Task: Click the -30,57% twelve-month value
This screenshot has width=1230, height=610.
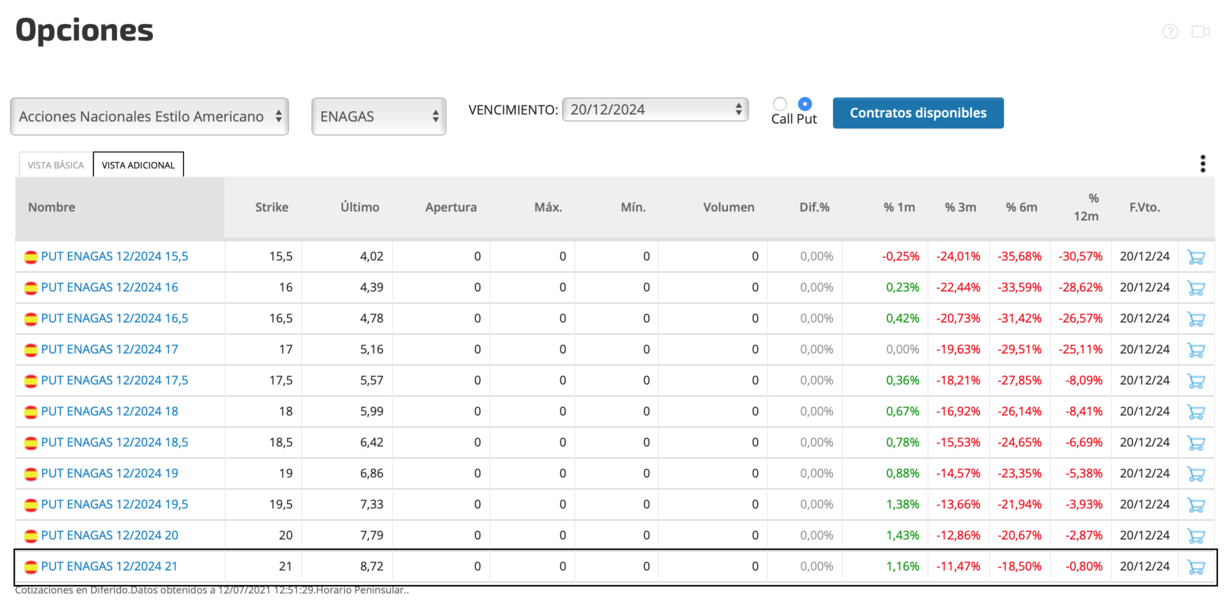Action: click(1080, 256)
